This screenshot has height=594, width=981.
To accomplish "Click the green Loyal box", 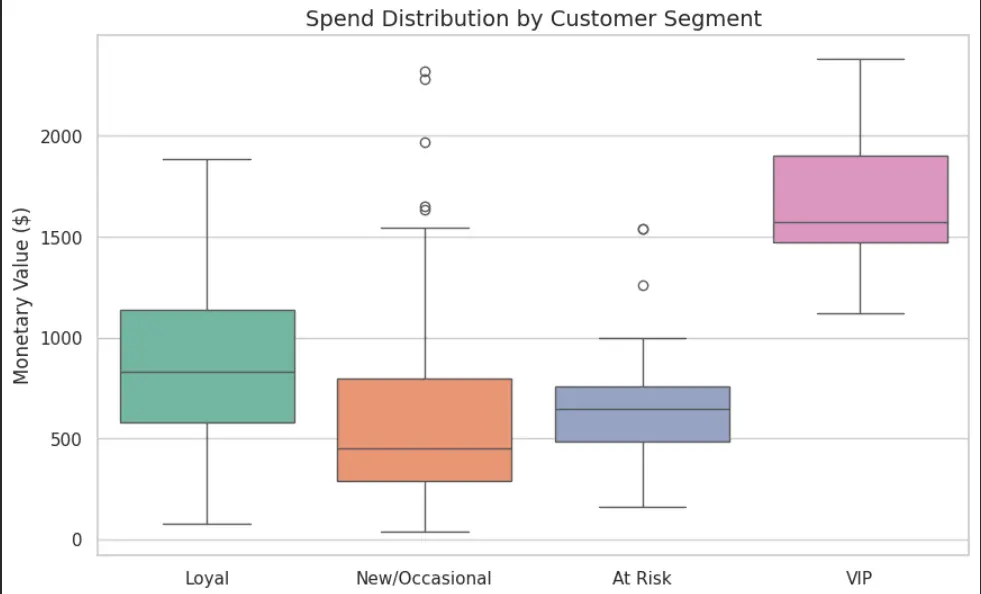I will [208, 367].
